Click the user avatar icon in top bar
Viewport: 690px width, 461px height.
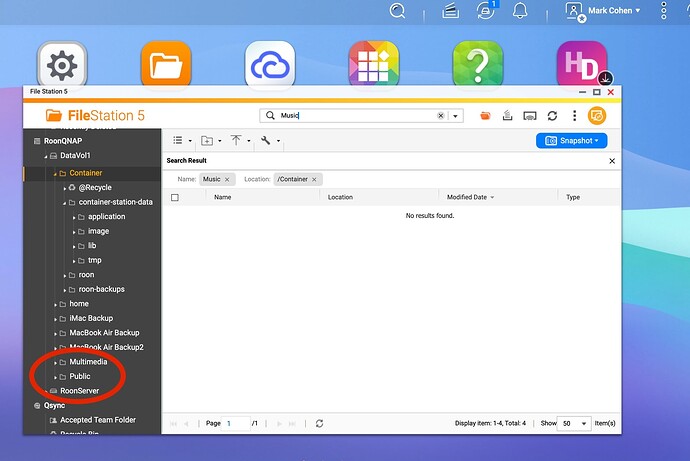pos(575,11)
